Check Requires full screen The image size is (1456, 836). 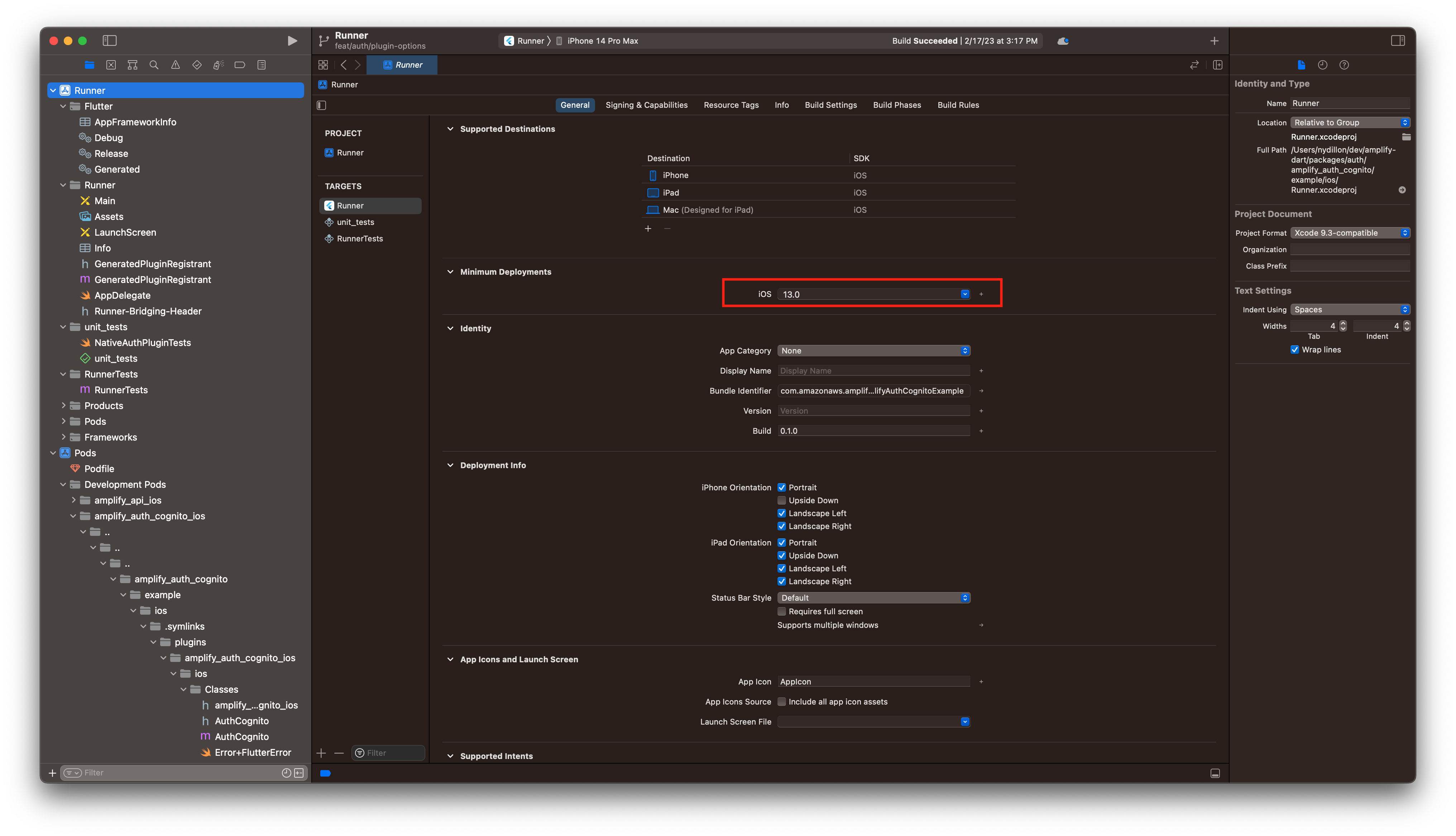pyautogui.click(x=782, y=611)
